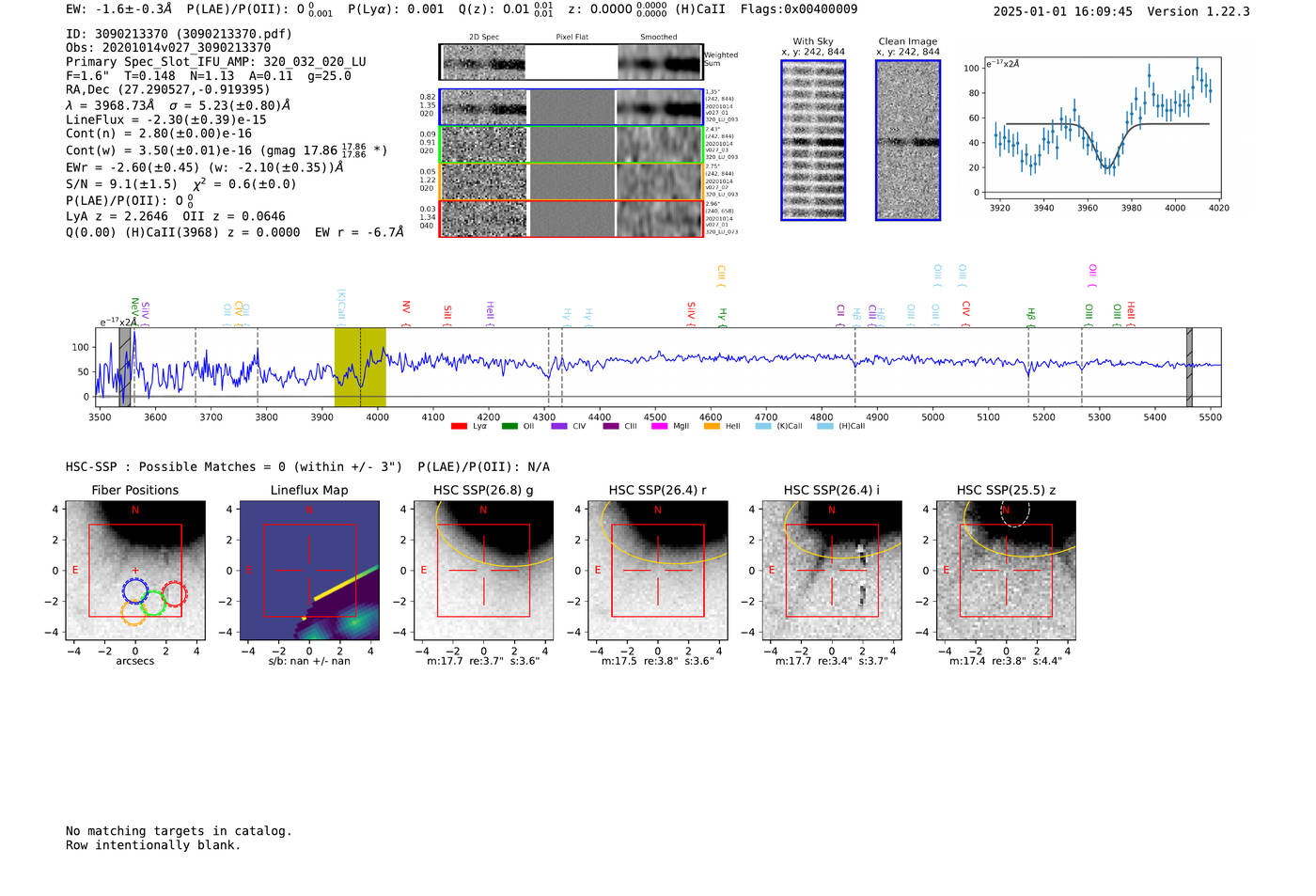
Task: Click the 'Version 1.22.3' text
Action: pos(1198,11)
